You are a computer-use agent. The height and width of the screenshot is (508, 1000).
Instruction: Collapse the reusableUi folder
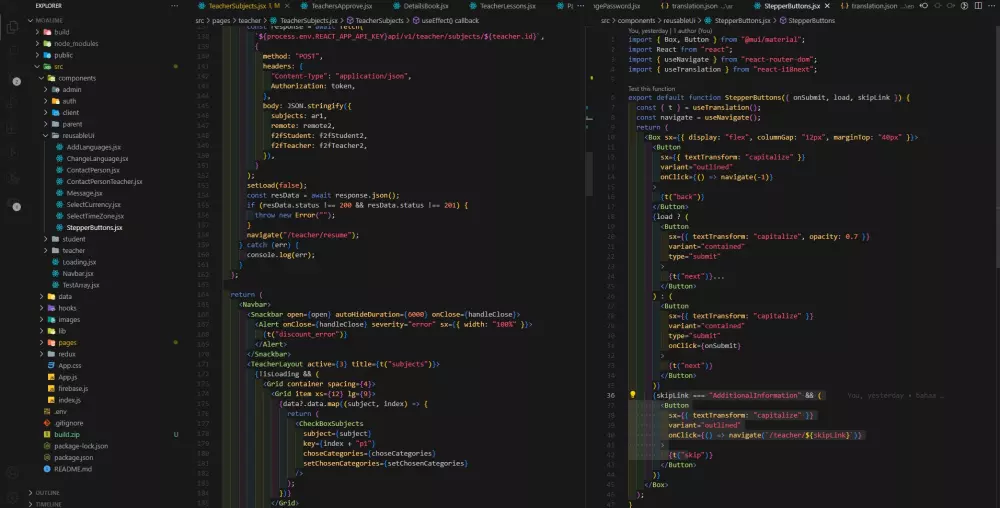(46, 135)
